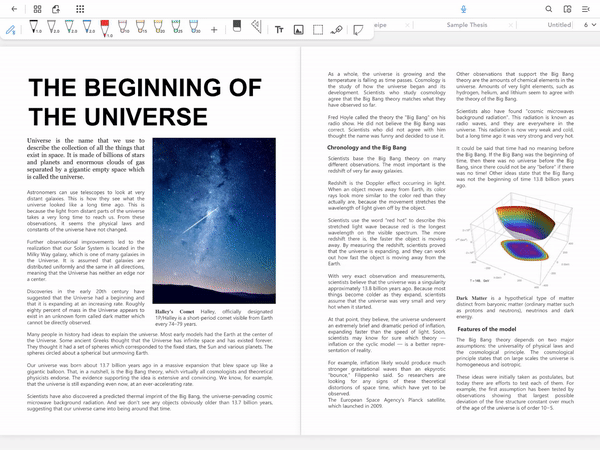Go back with the arrow button
The width and height of the screenshot is (600, 450).
tap(15, 9)
